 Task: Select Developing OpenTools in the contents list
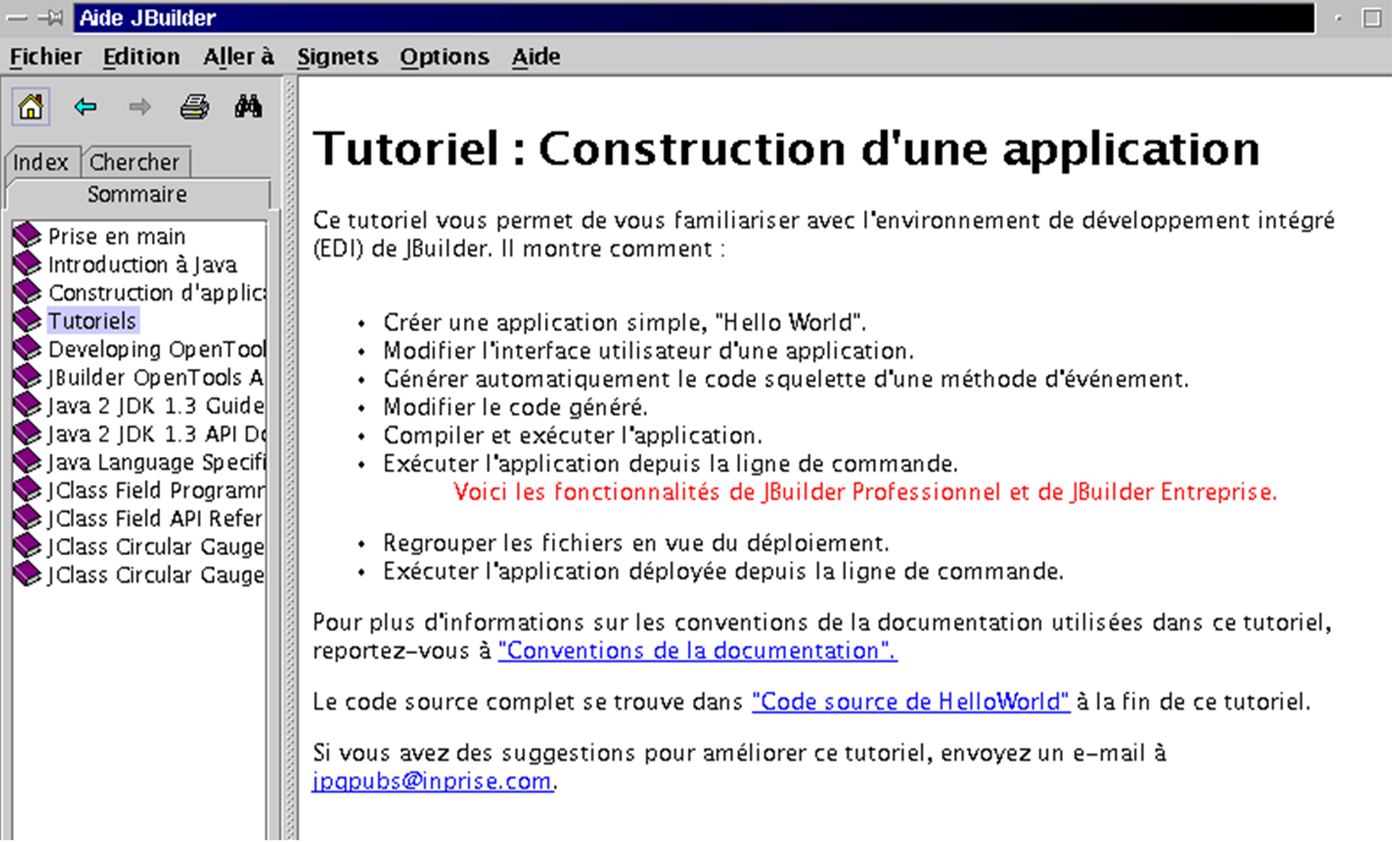click(x=156, y=349)
